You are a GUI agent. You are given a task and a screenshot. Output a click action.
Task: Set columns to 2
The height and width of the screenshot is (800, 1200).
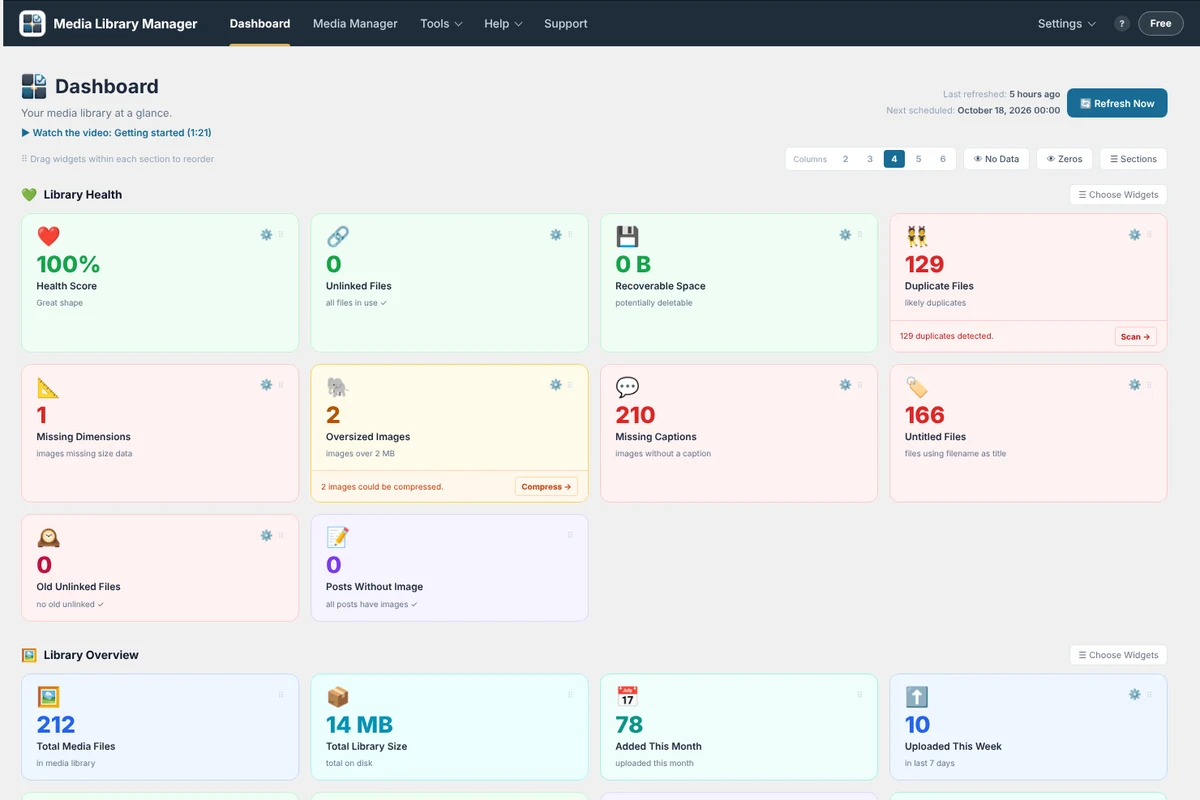click(845, 159)
